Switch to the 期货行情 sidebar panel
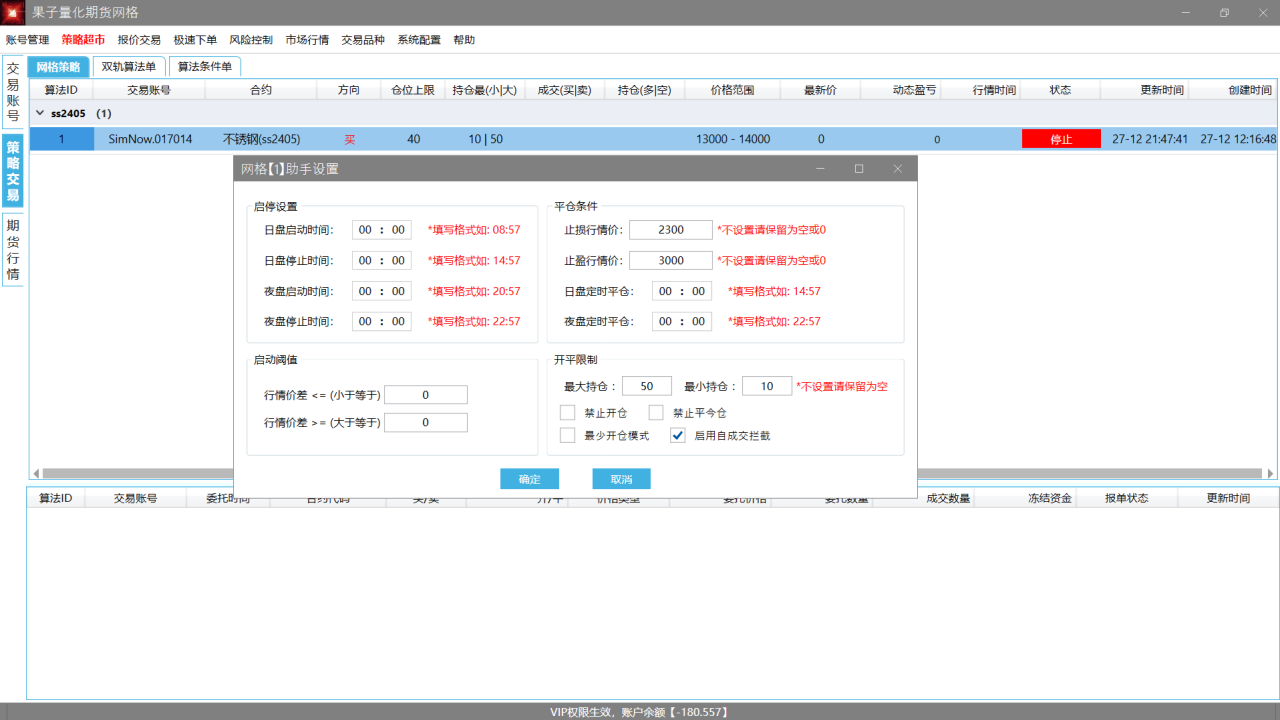Screen dimensions: 1280x720 tap(13, 252)
